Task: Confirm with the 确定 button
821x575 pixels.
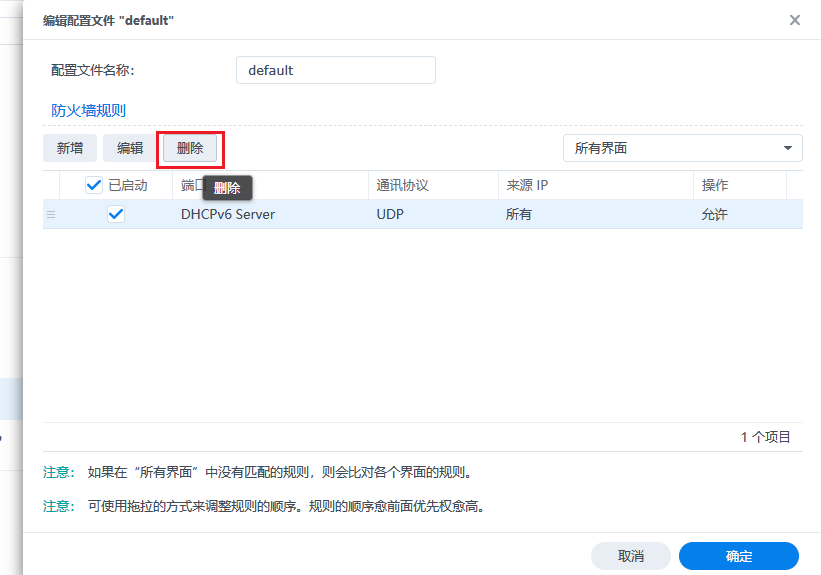Action: (x=738, y=556)
